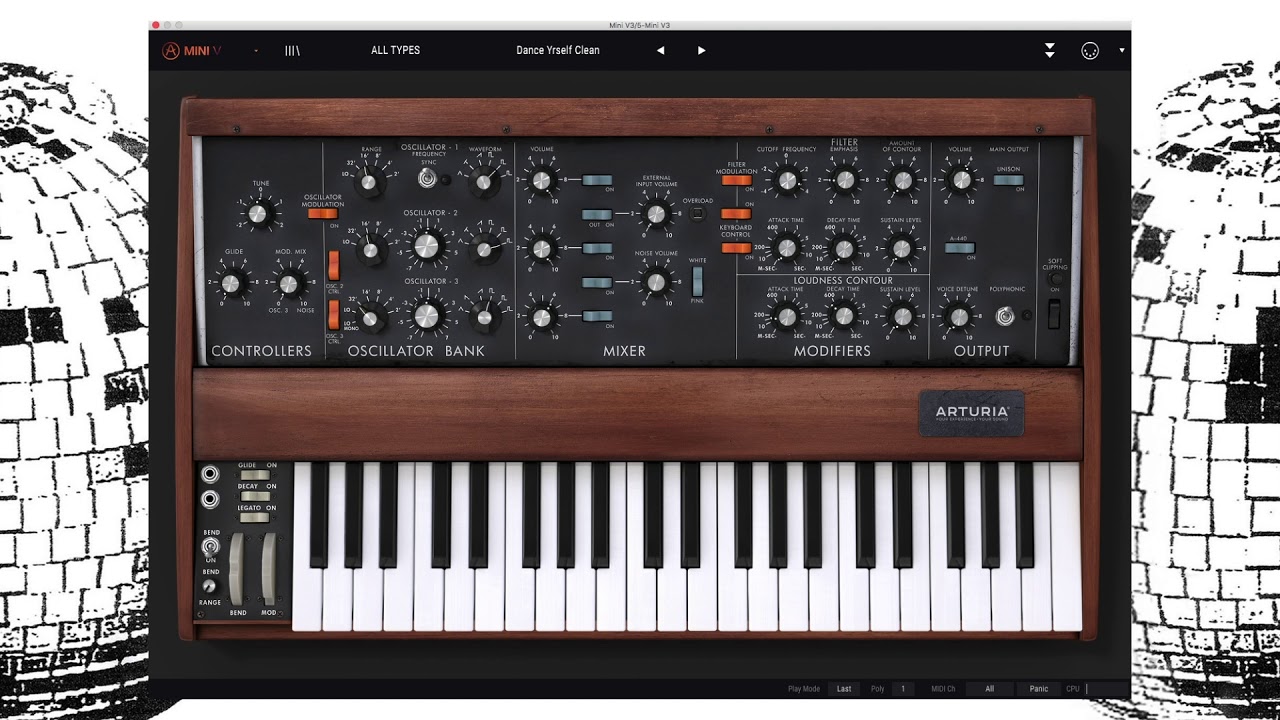Click the External Input Volume knob

(x=656, y=214)
